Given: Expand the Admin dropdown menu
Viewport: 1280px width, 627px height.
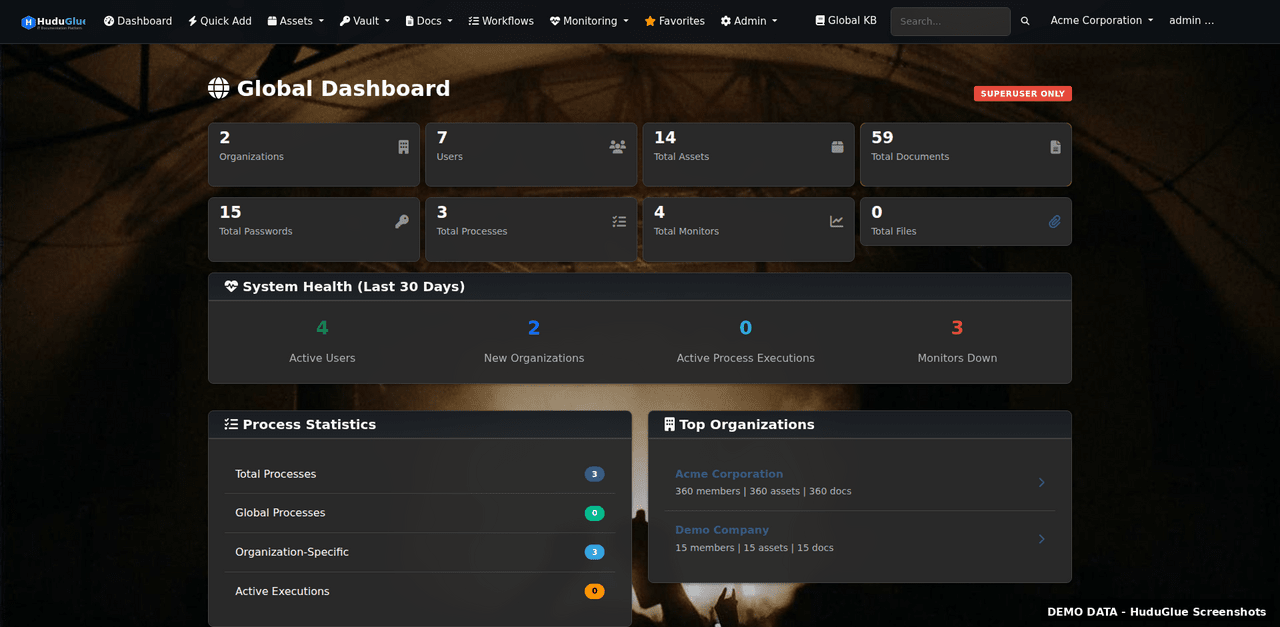Looking at the screenshot, I should point(749,21).
